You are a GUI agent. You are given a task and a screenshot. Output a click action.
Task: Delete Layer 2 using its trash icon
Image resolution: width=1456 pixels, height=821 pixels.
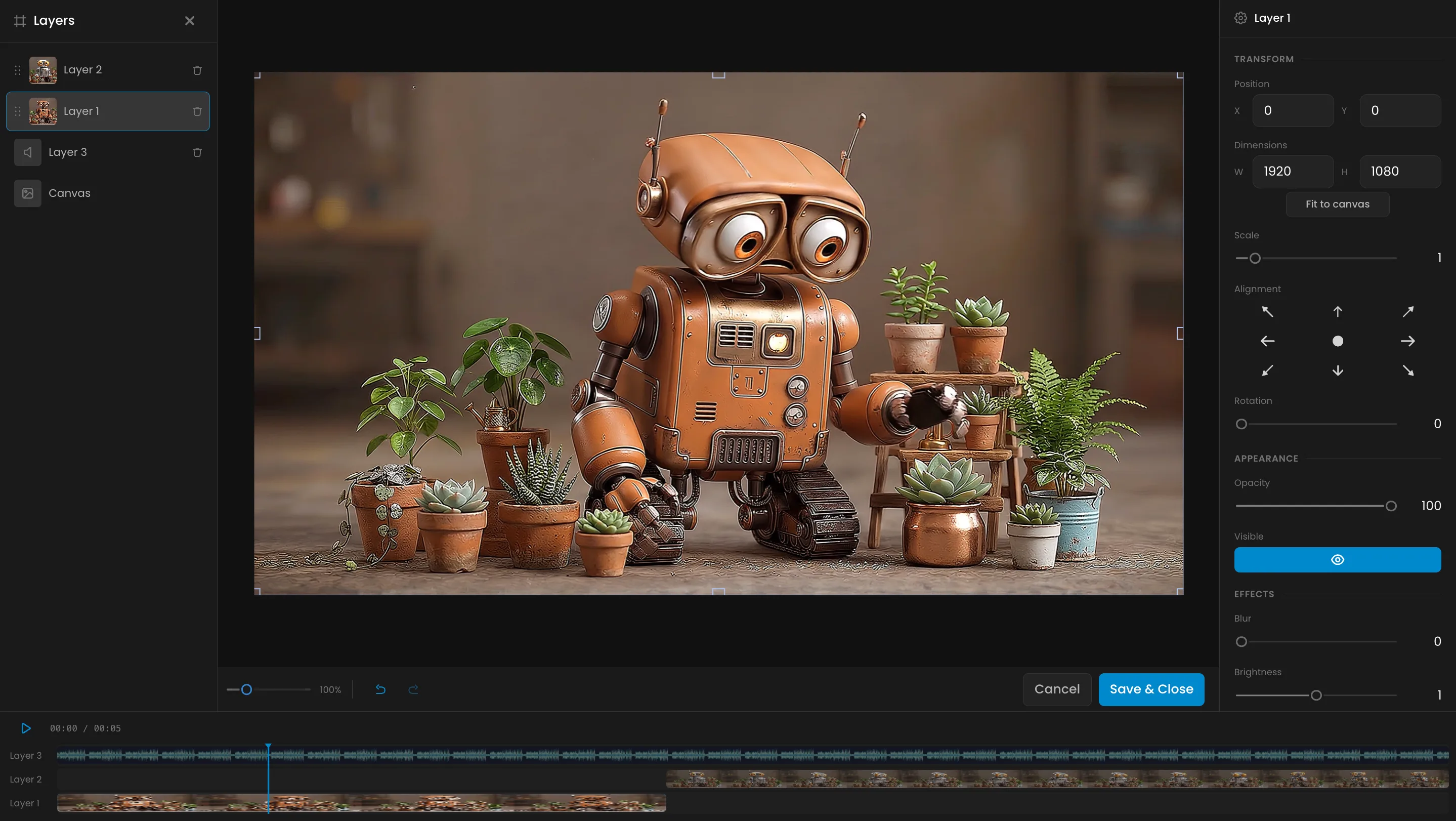click(196, 69)
